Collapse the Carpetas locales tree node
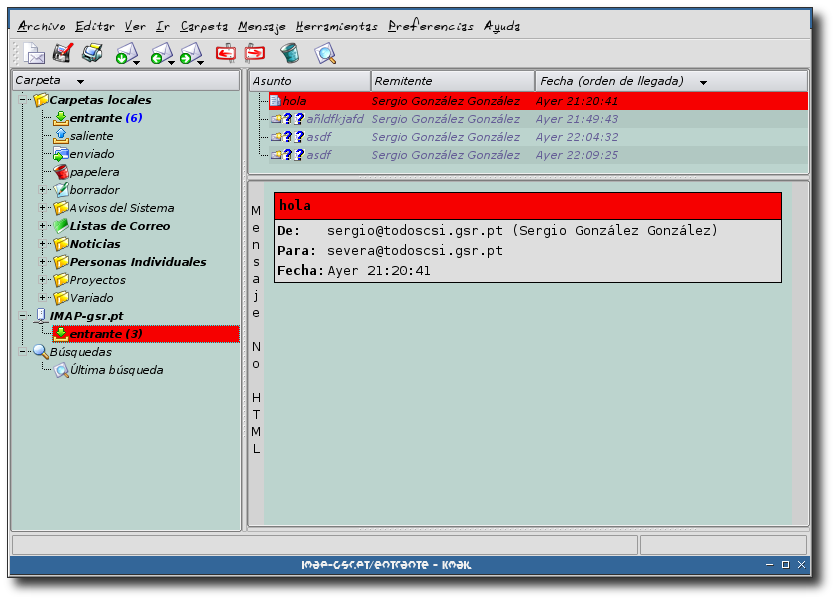Viewport: 836px width, 601px height. [x=22, y=100]
